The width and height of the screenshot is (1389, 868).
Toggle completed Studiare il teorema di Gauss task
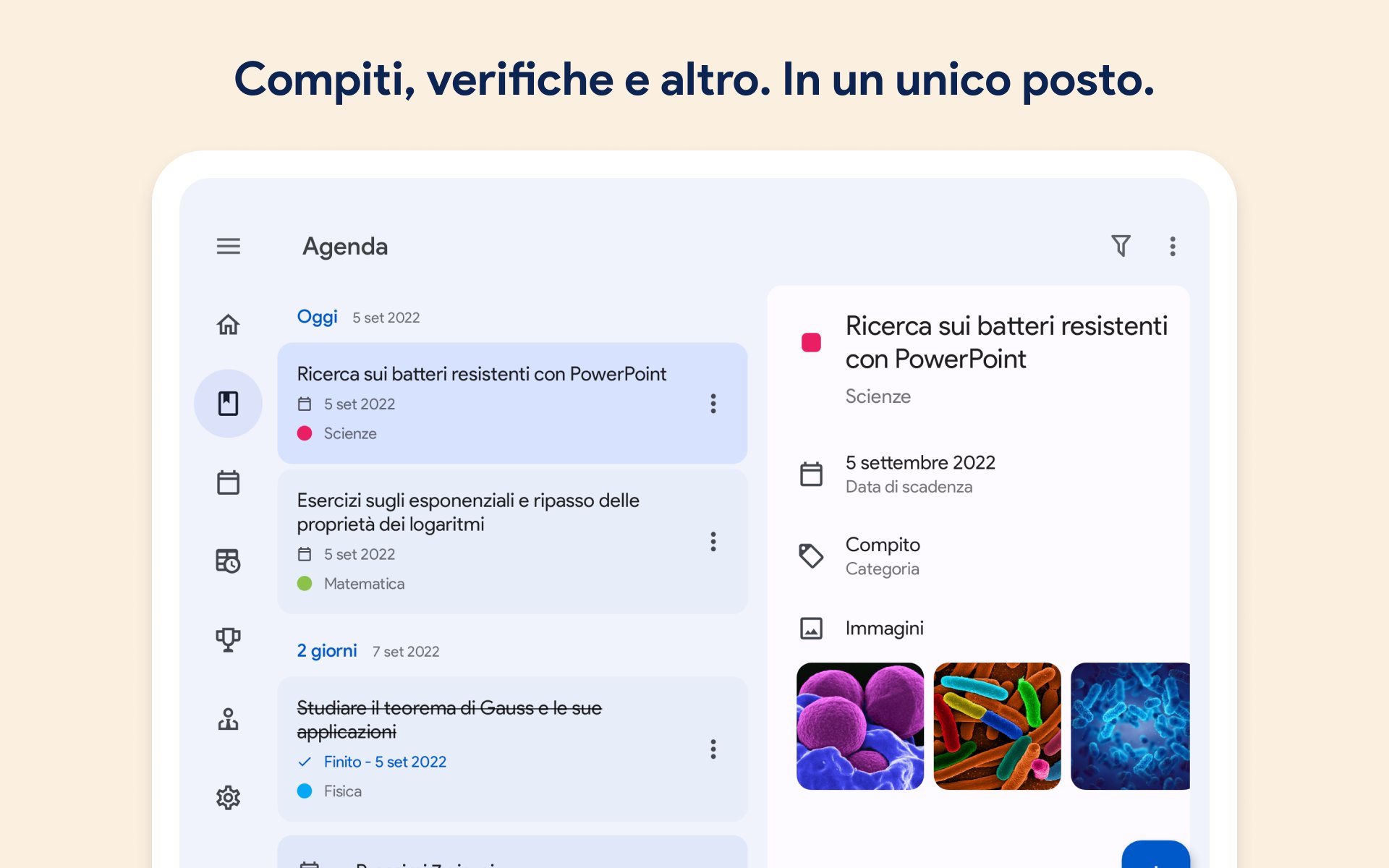(305, 762)
